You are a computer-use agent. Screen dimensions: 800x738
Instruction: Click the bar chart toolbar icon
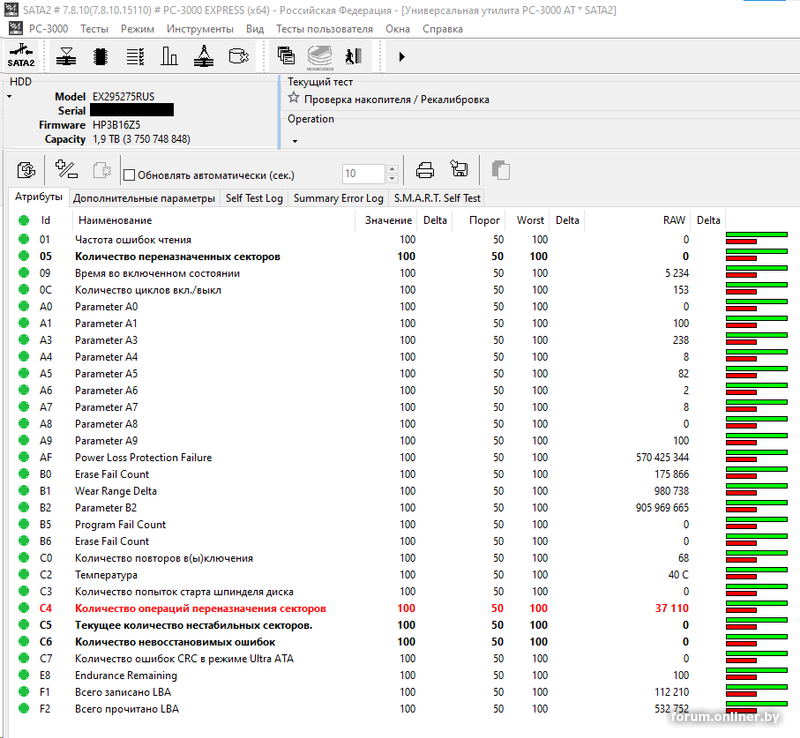coord(169,56)
